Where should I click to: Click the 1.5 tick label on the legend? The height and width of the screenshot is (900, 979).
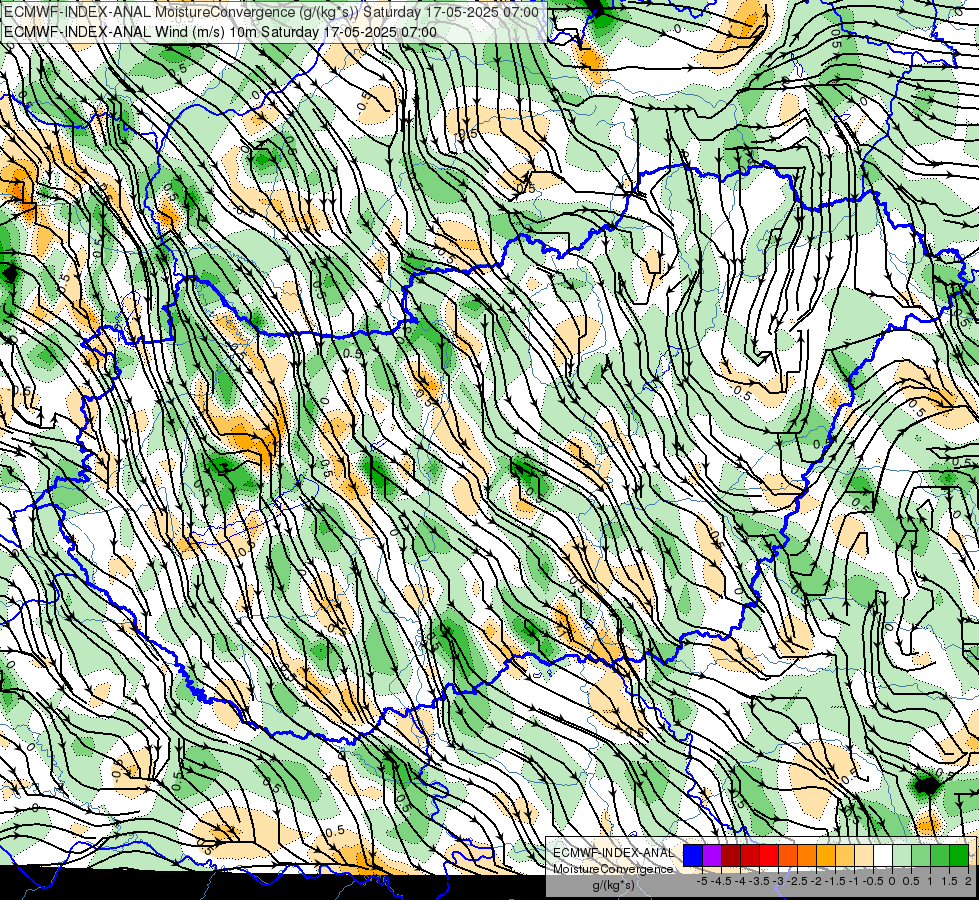coord(948,881)
